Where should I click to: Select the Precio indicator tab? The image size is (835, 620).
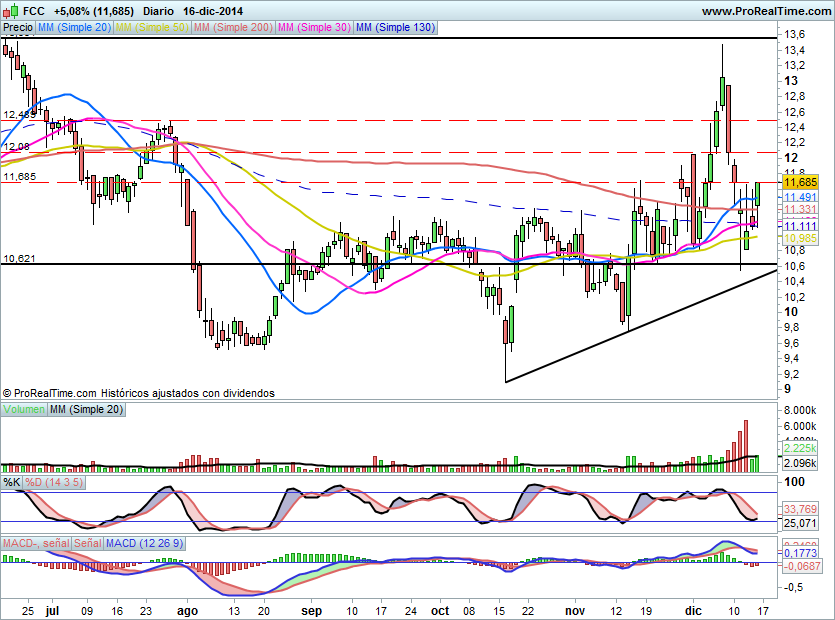[x=17, y=28]
